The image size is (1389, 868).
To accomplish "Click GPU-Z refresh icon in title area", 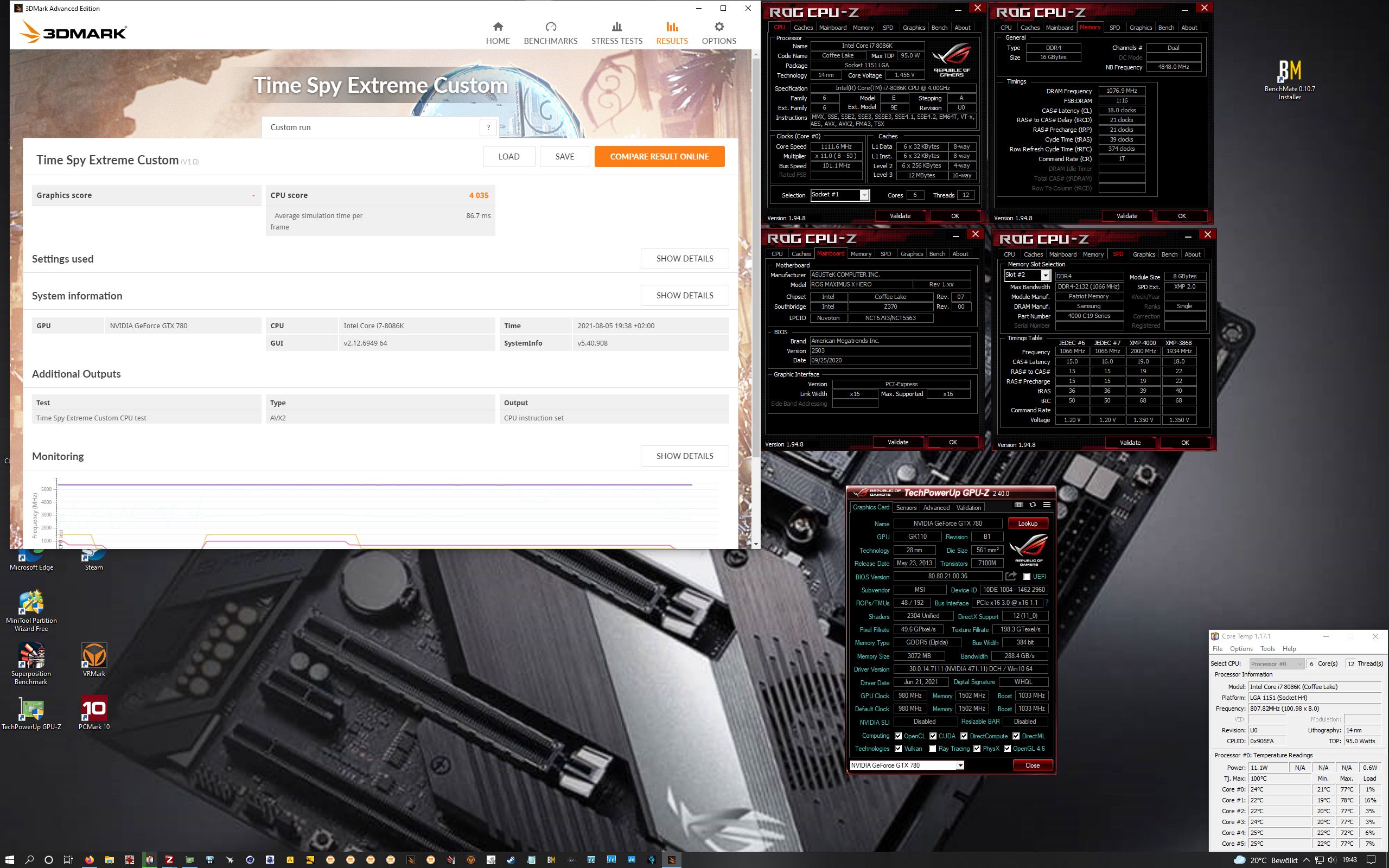I will (x=1033, y=505).
